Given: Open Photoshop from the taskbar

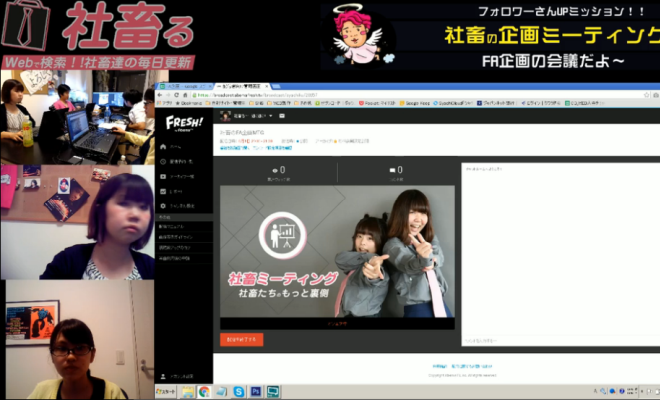Looking at the screenshot, I should 255,392.
